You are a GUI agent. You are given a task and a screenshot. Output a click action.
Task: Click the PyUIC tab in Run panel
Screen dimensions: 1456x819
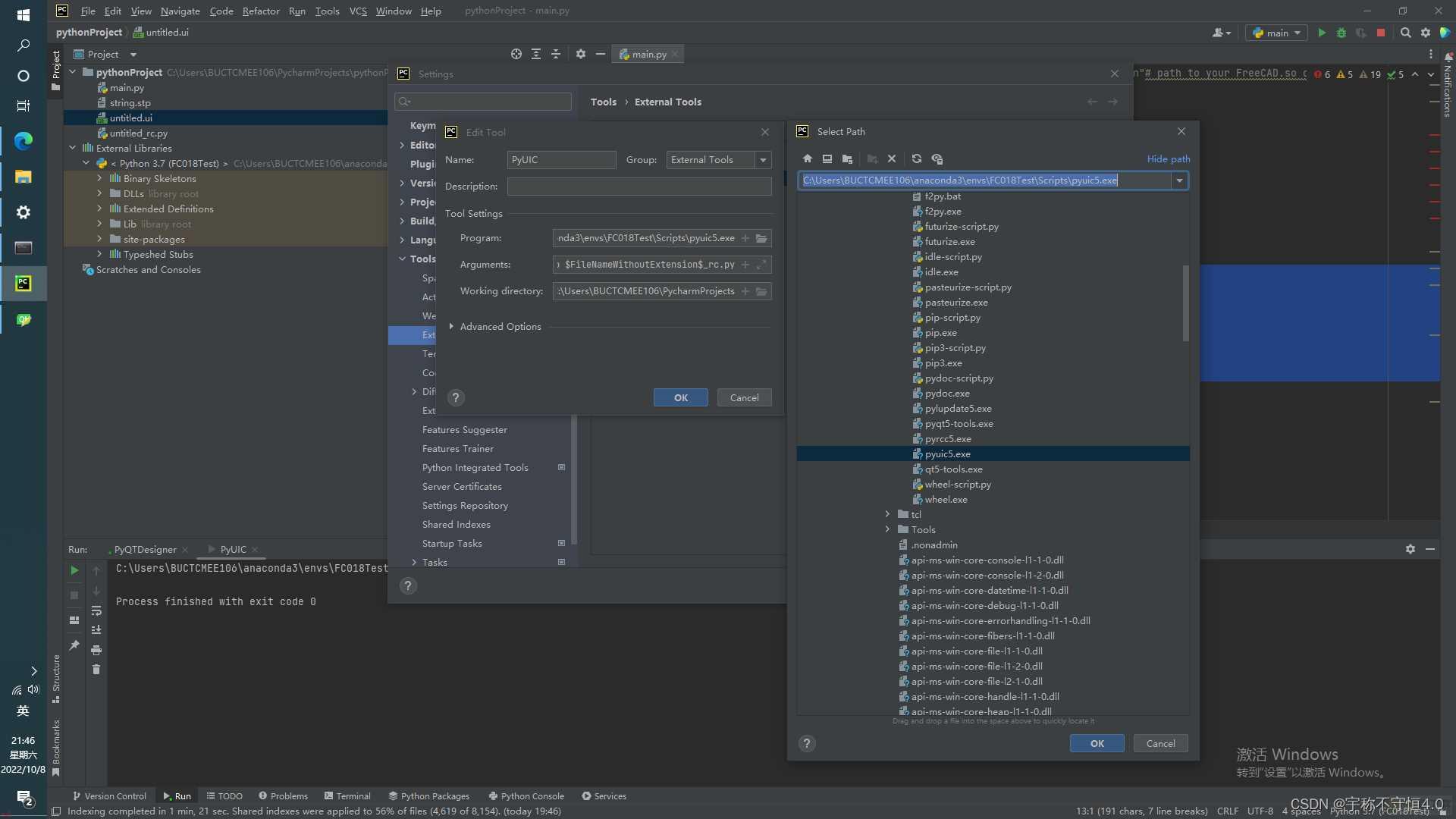click(232, 548)
